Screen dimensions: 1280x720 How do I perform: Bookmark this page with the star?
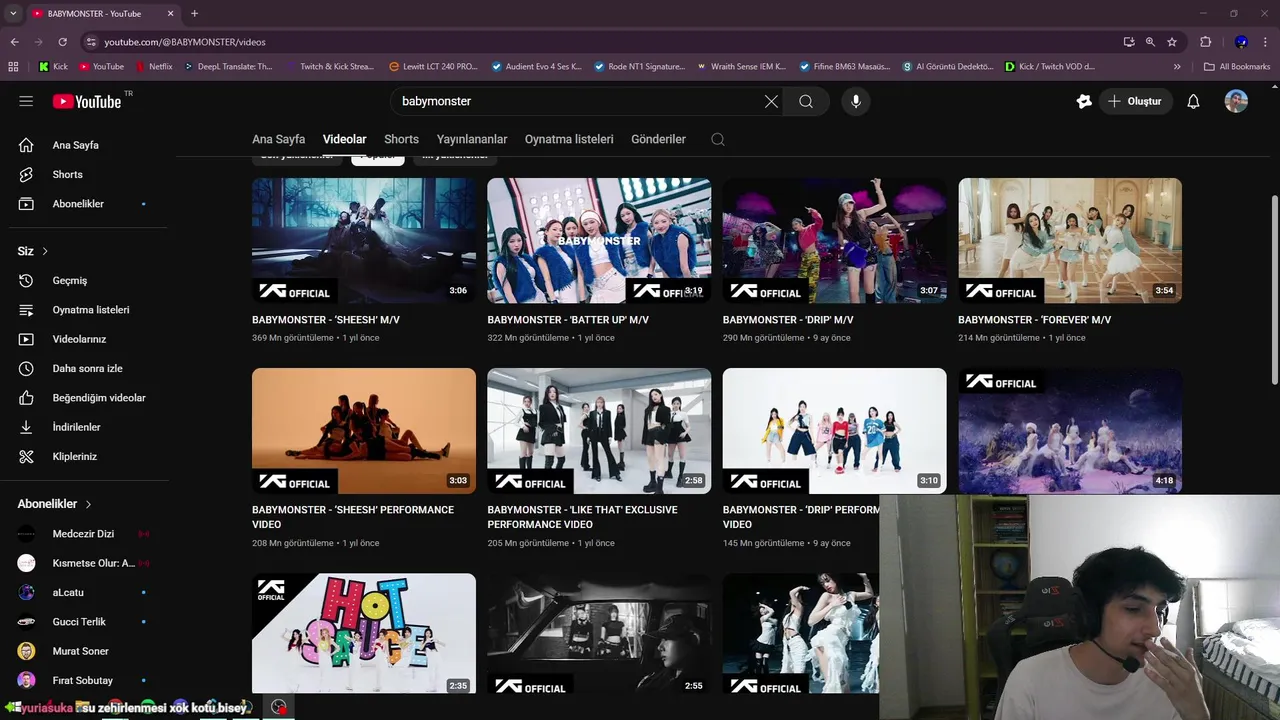[x=1172, y=42]
